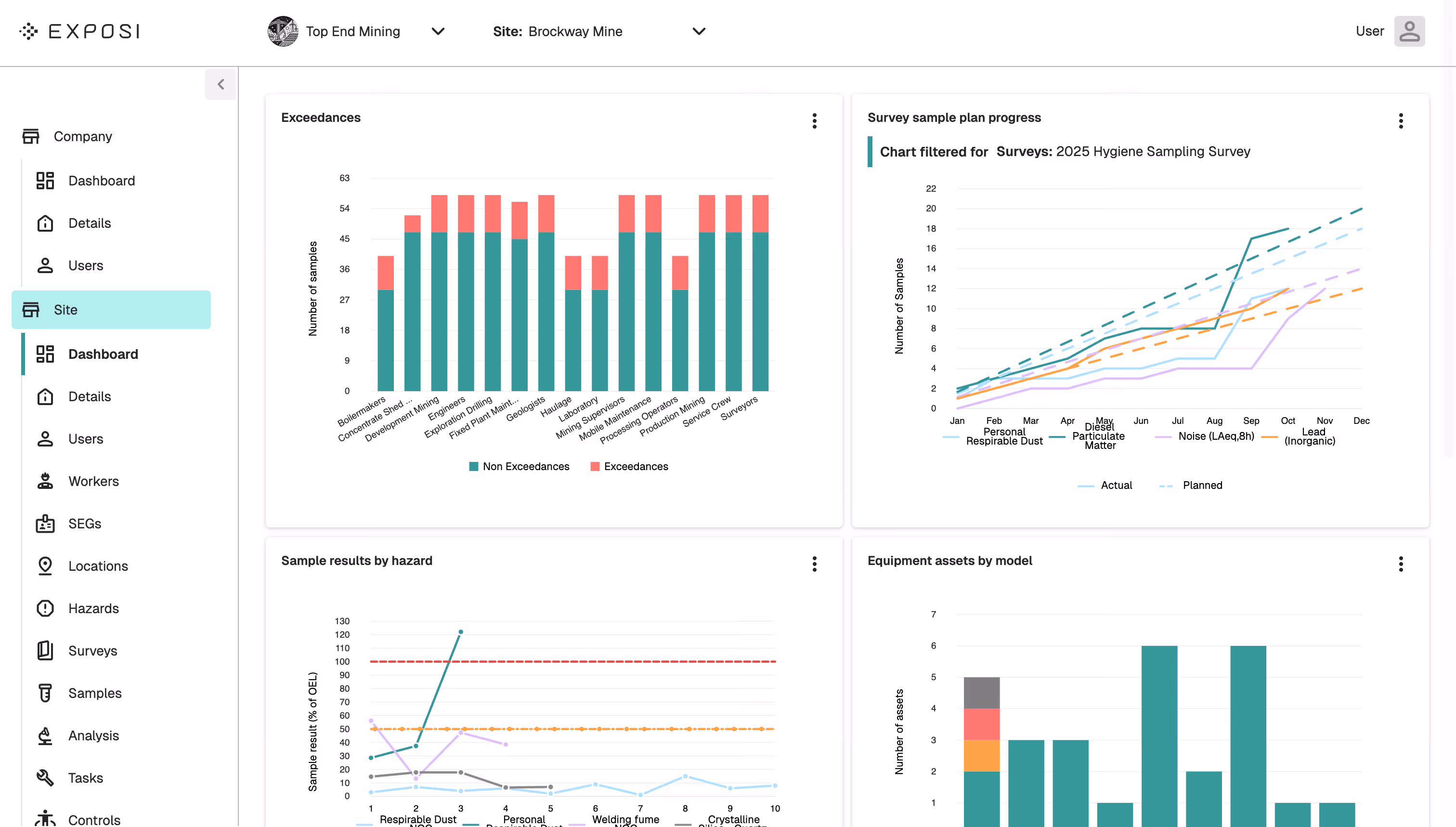The height and width of the screenshot is (827, 1456).
Task: Click the SEGs badge icon
Action: click(45, 524)
